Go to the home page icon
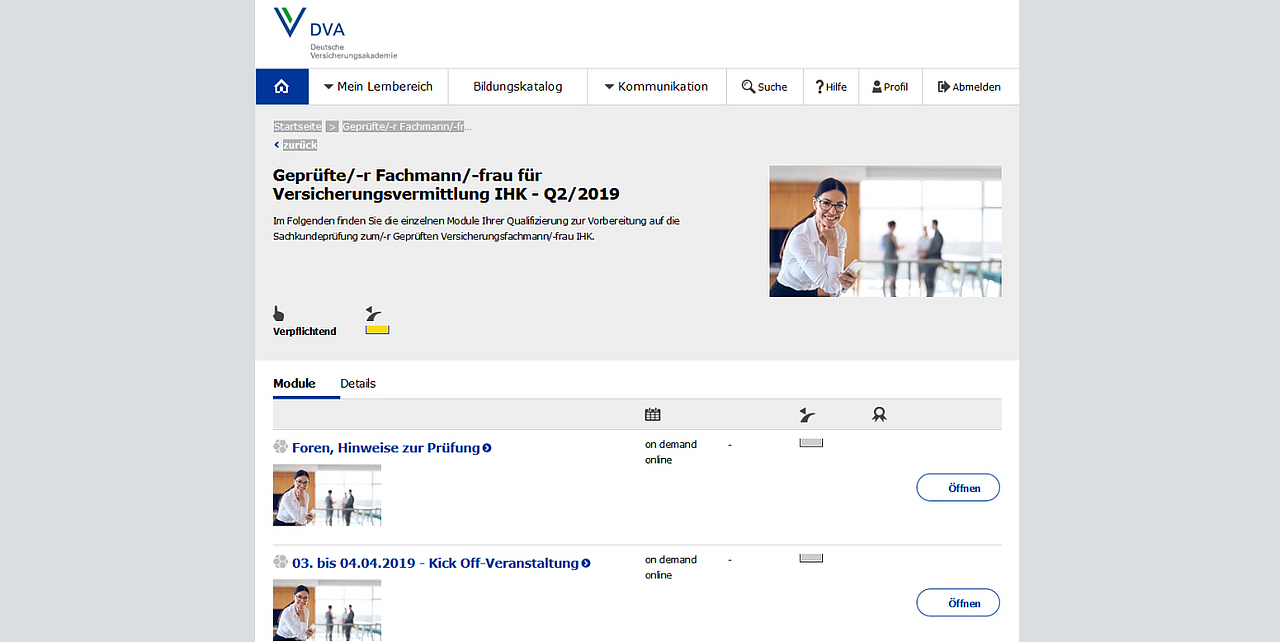 click(x=282, y=87)
